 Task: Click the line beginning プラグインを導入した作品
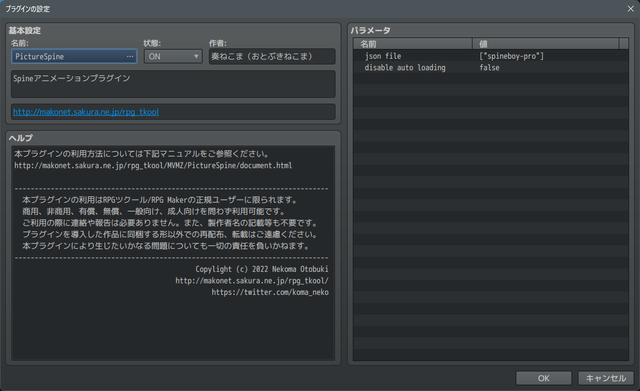coord(170,234)
